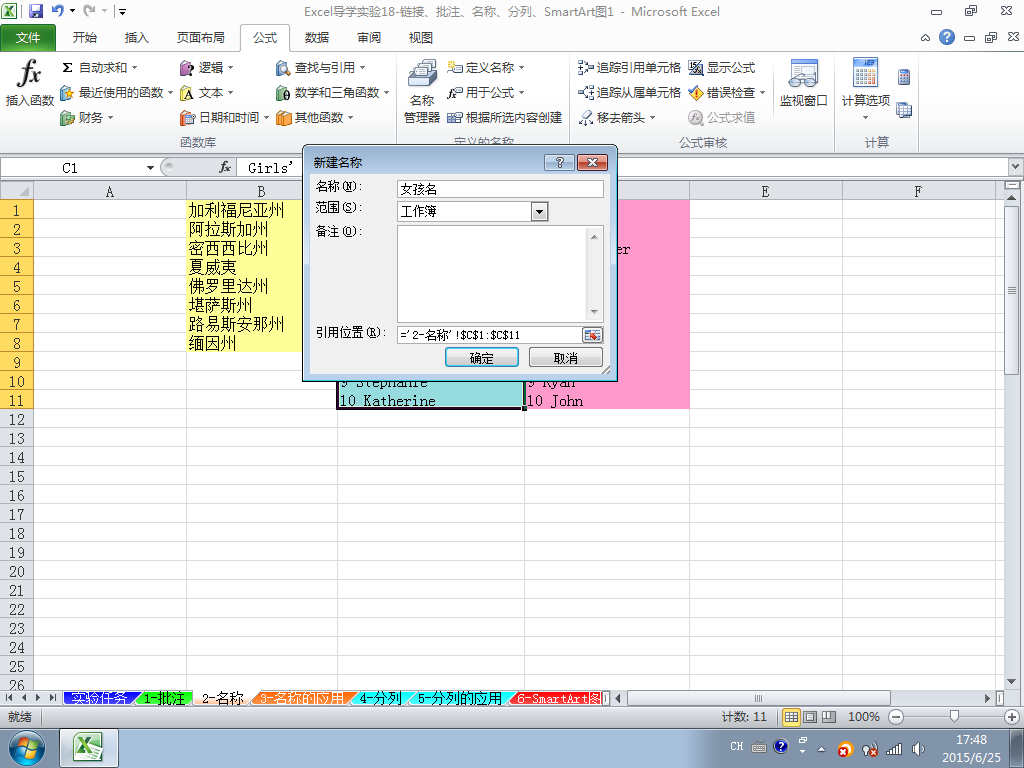Open Calculation Options (计算选项)
1024x768 pixels.
tap(865, 90)
